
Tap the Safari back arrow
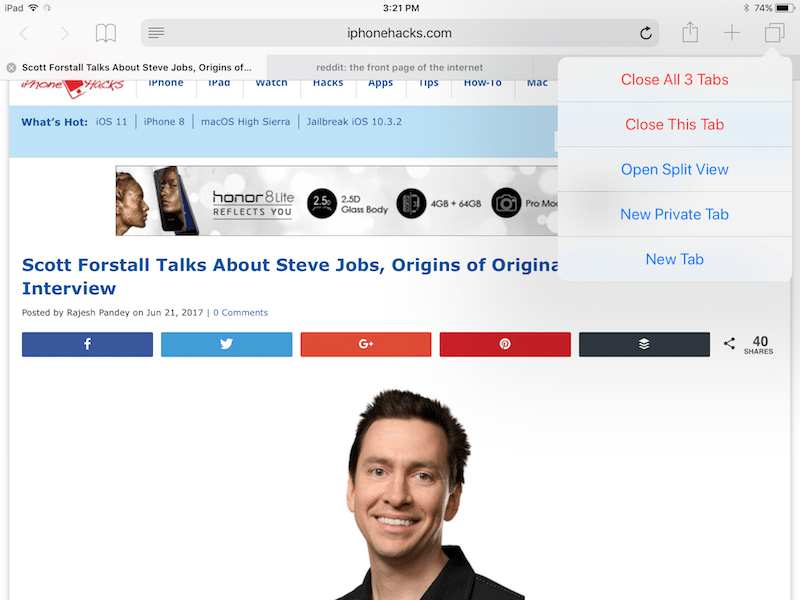click(x=25, y=34)
